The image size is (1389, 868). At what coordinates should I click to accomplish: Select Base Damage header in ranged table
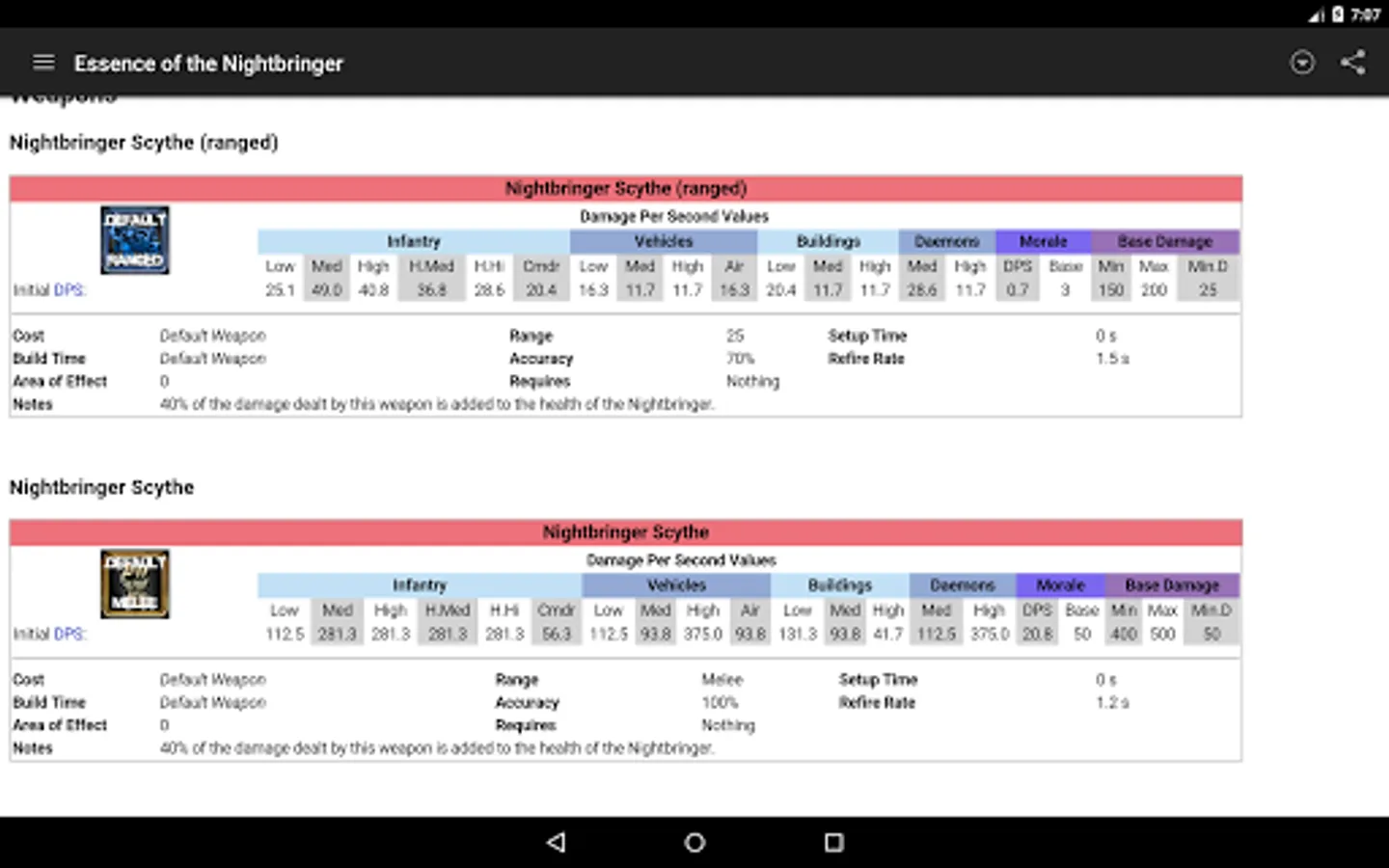click(x=1165, y=241)
